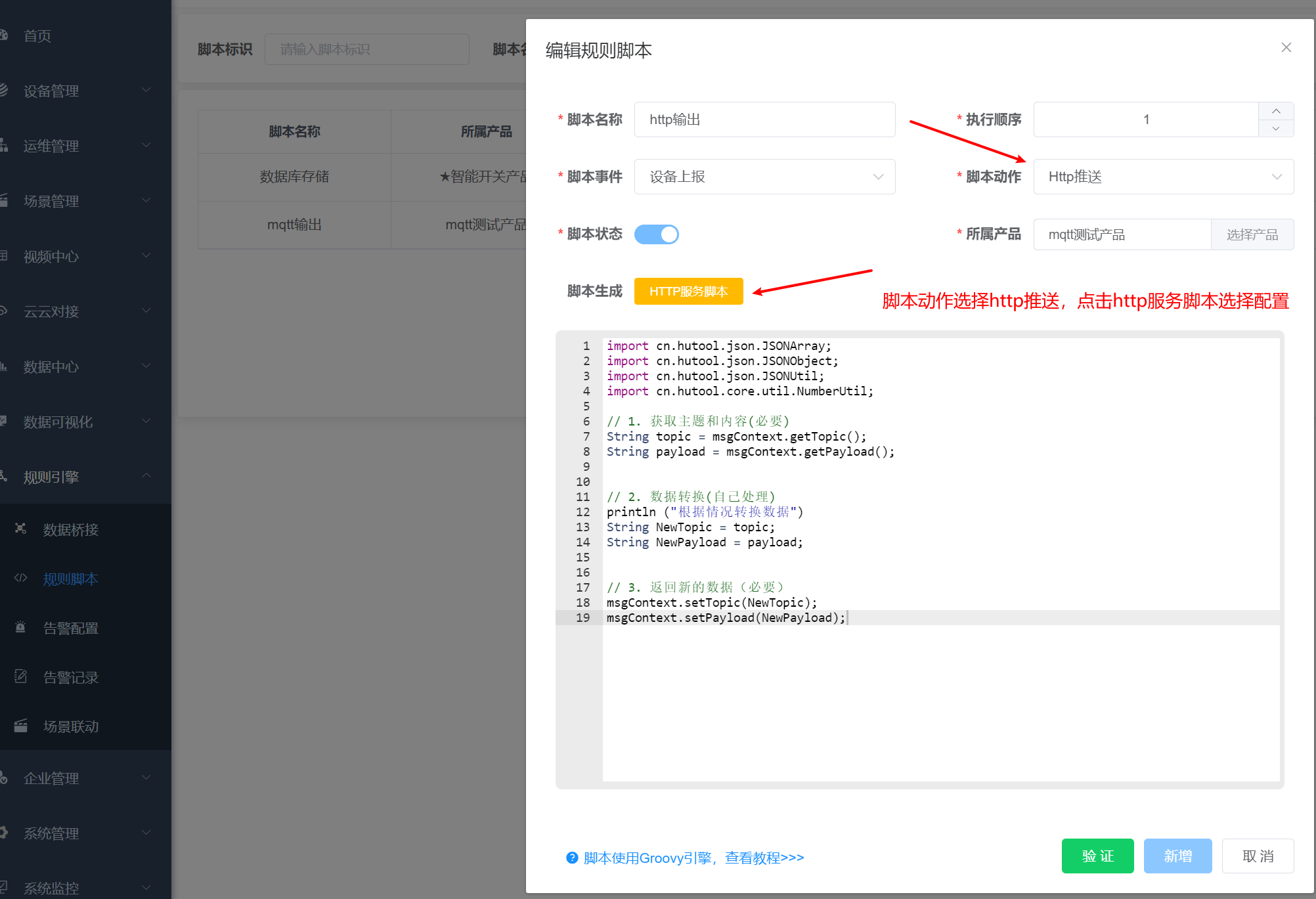Click the 脚本名称 input field
Image resolution: width=1316 pixels, height=899 pixels.
764,120
